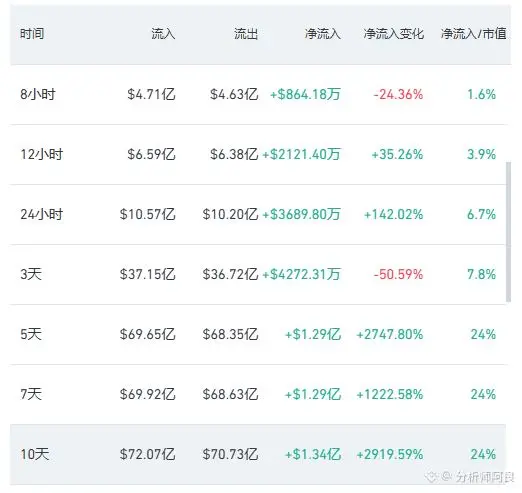Click the +$3689.80万 net inflow value
Viewport: 522px width, 493px height.
301,214
